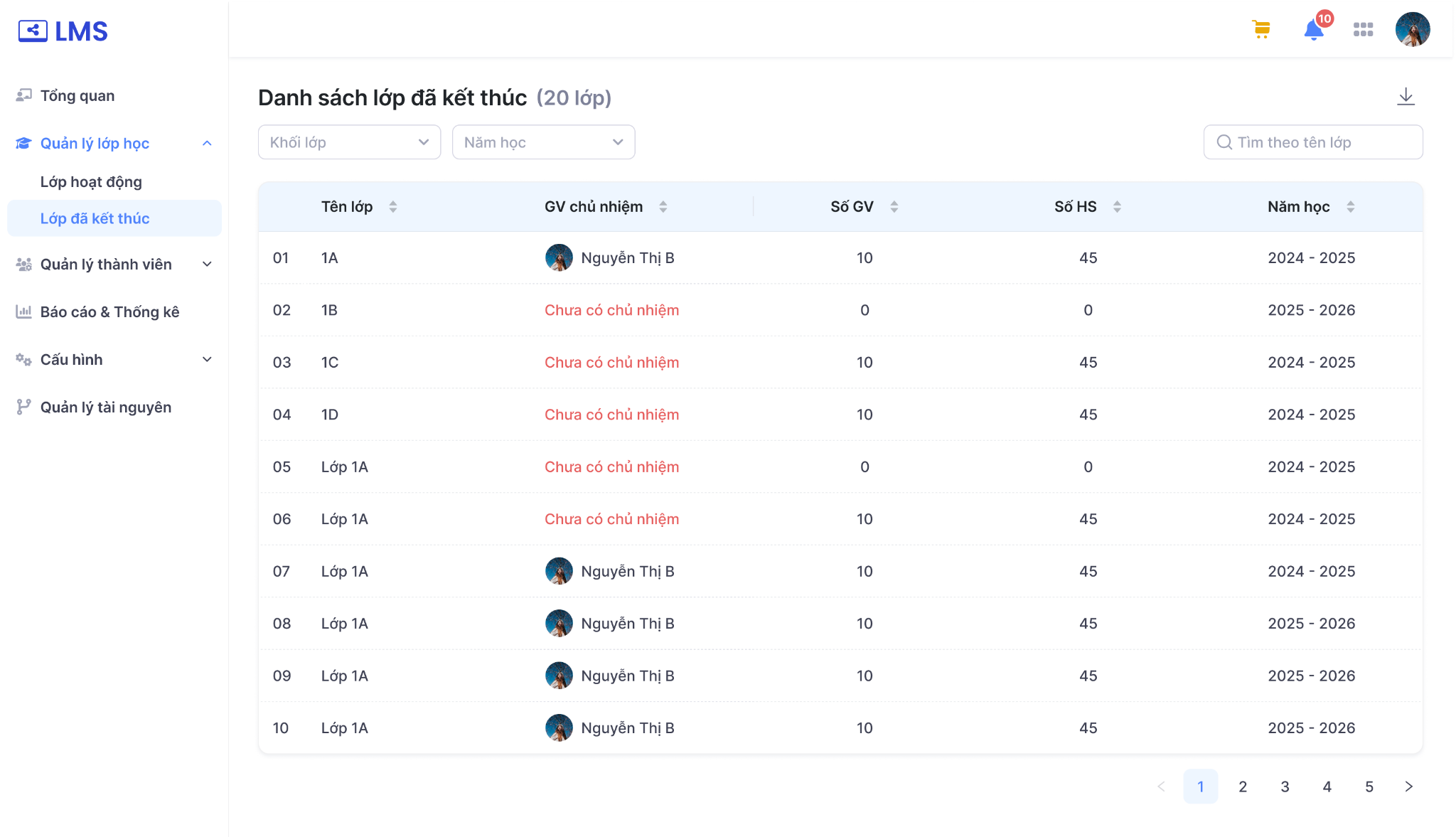This screenshot has width=1456, height=837.
Task: Sort by Tên lớp column
Action: tap(392, 207)
